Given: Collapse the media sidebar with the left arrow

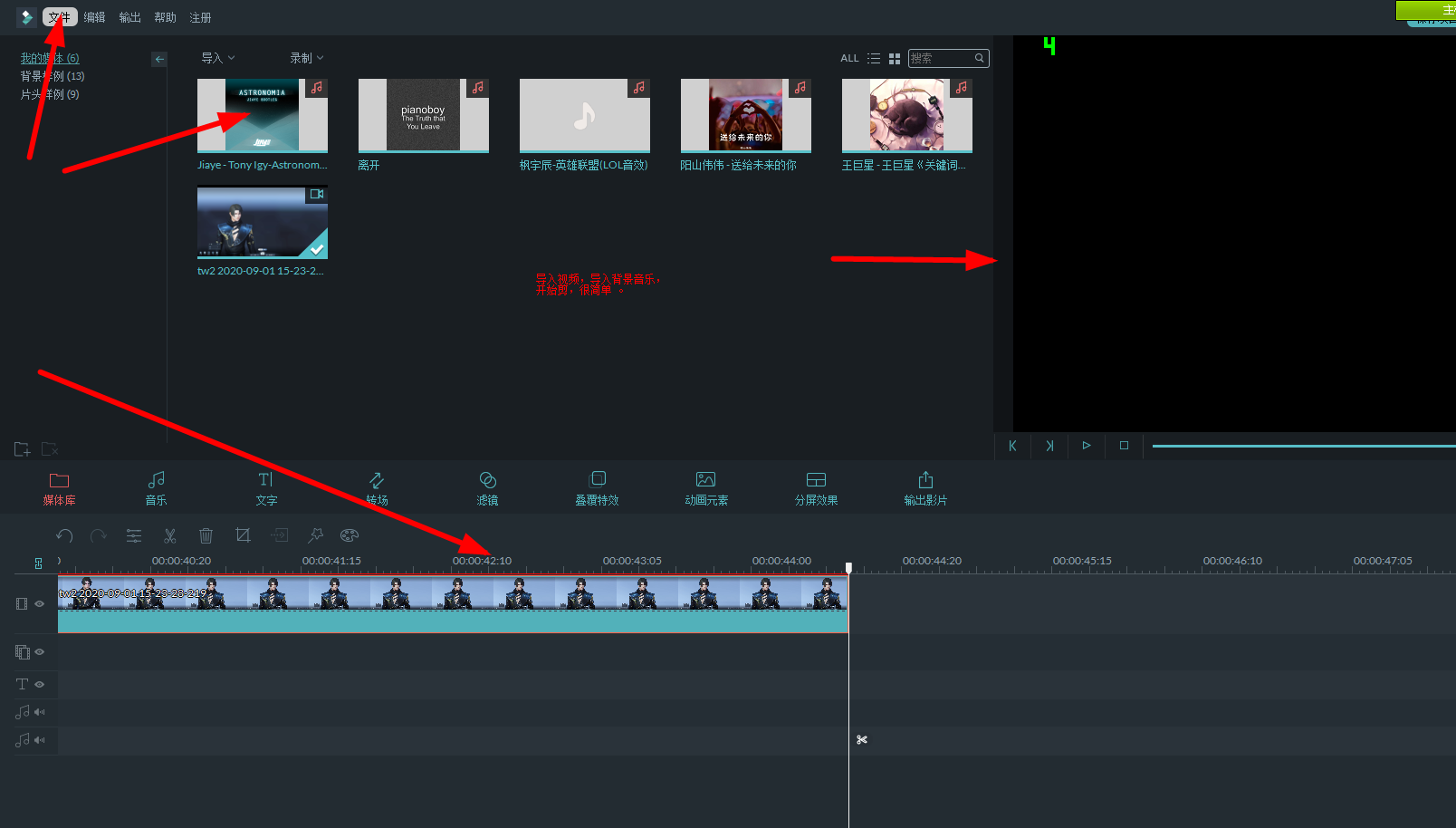Looking at the screenshot, I should [159, 59].
